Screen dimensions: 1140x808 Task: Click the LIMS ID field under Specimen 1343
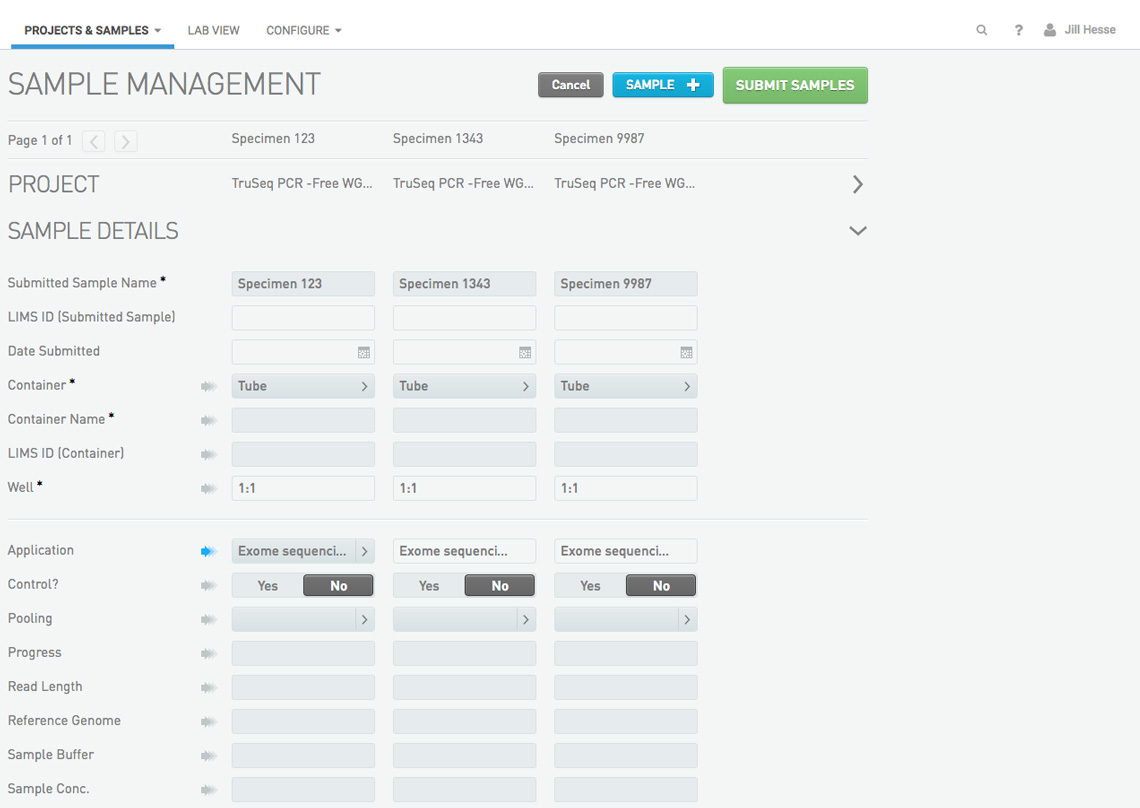(464, 317)
